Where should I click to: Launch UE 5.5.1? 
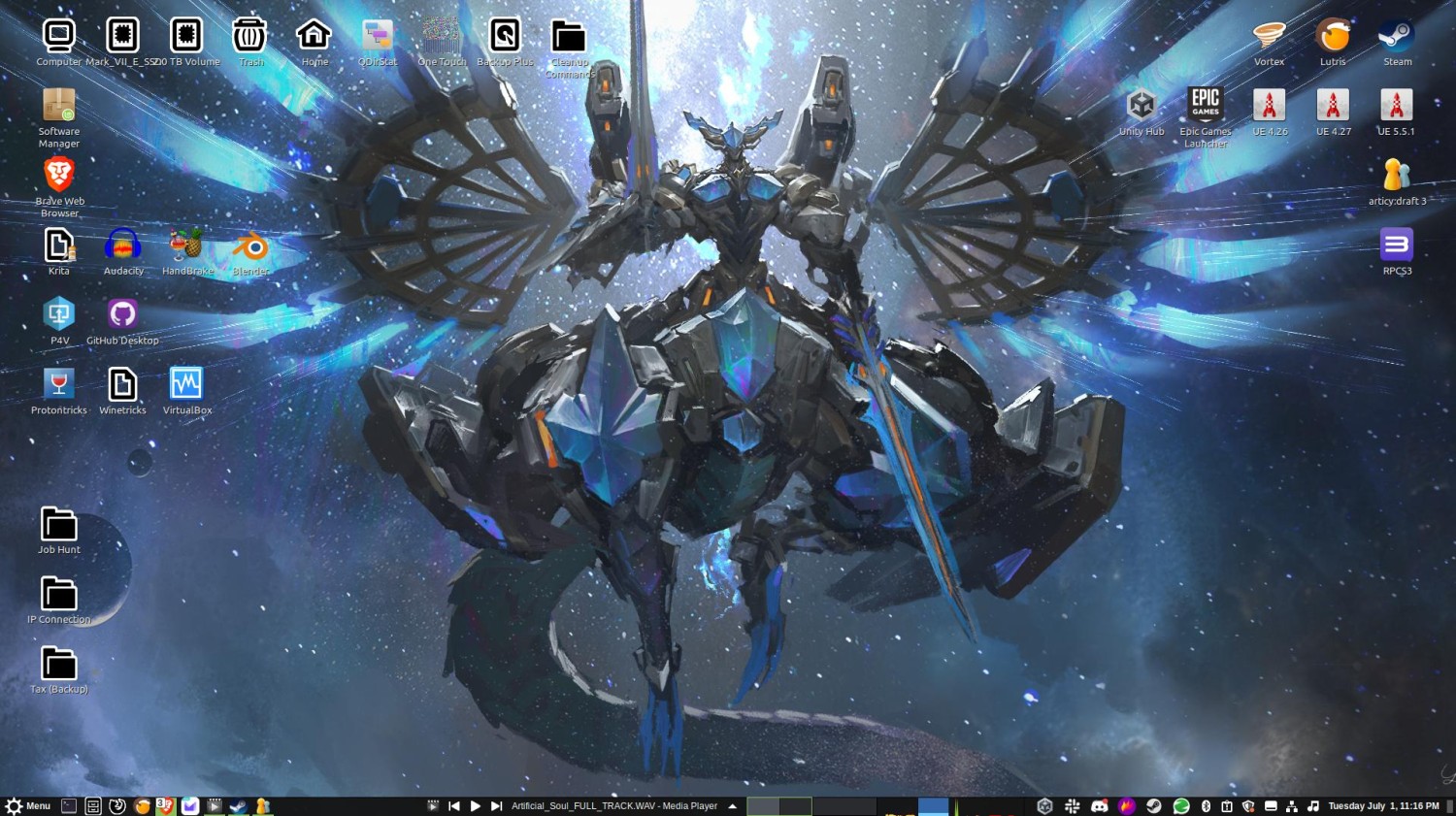pos(1397,112)
